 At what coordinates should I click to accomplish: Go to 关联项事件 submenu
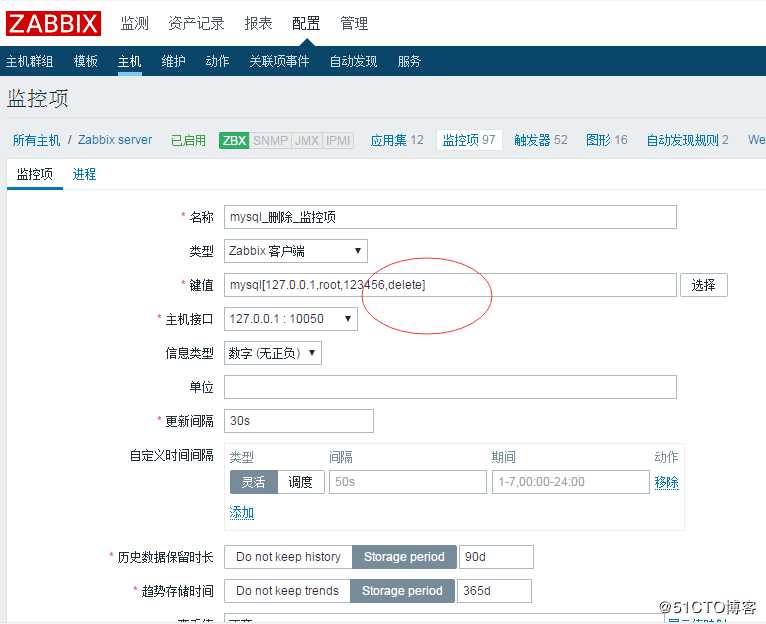[x=279, y=61]
